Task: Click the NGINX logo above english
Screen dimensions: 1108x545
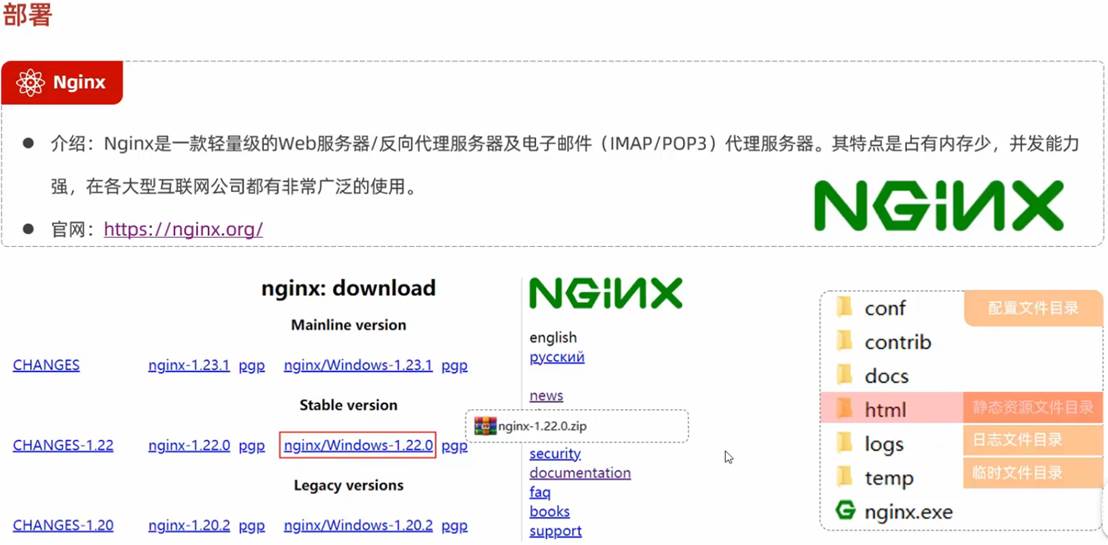Action: (x=606, y=293)
